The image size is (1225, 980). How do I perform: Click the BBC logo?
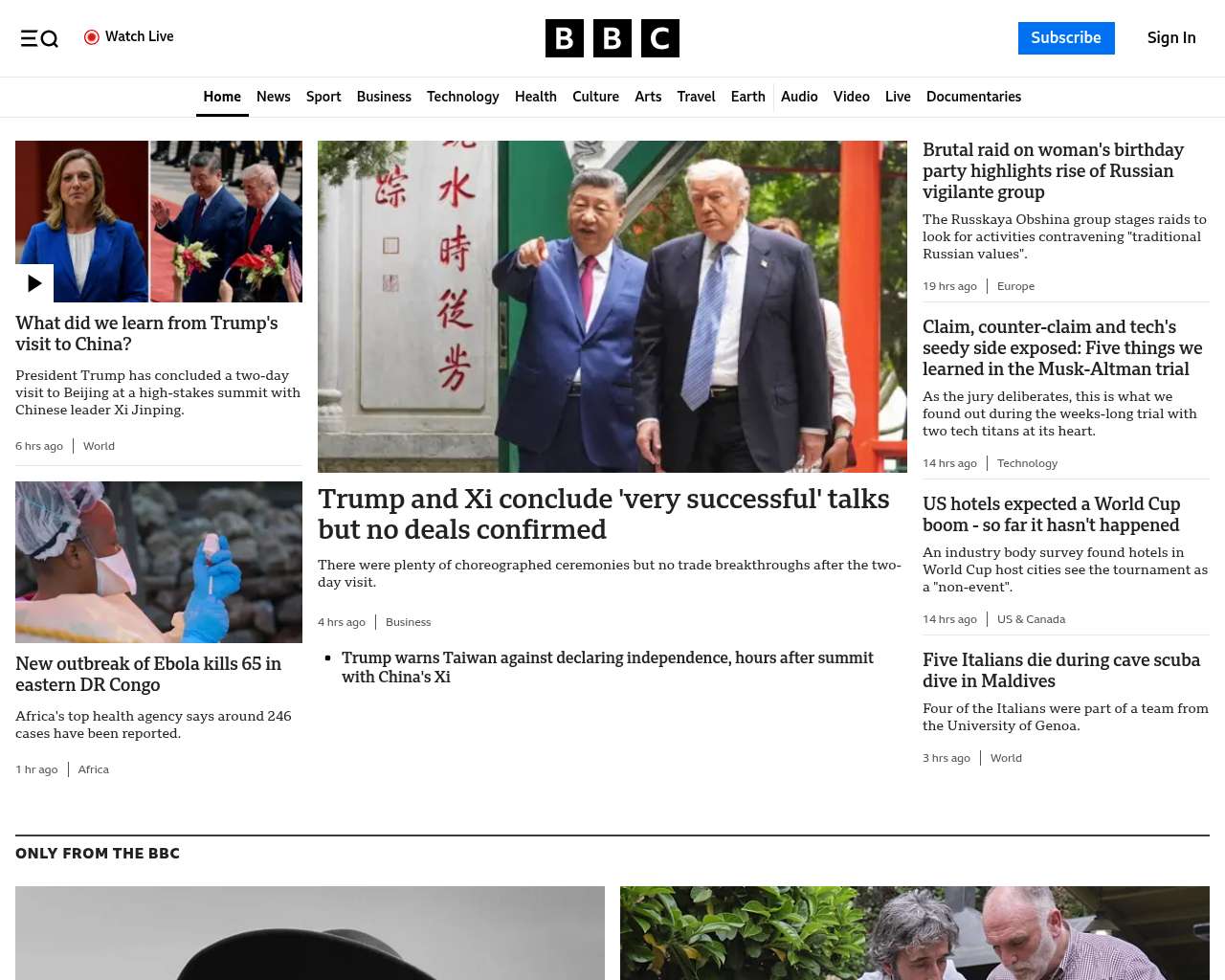(x=612, y=38)
